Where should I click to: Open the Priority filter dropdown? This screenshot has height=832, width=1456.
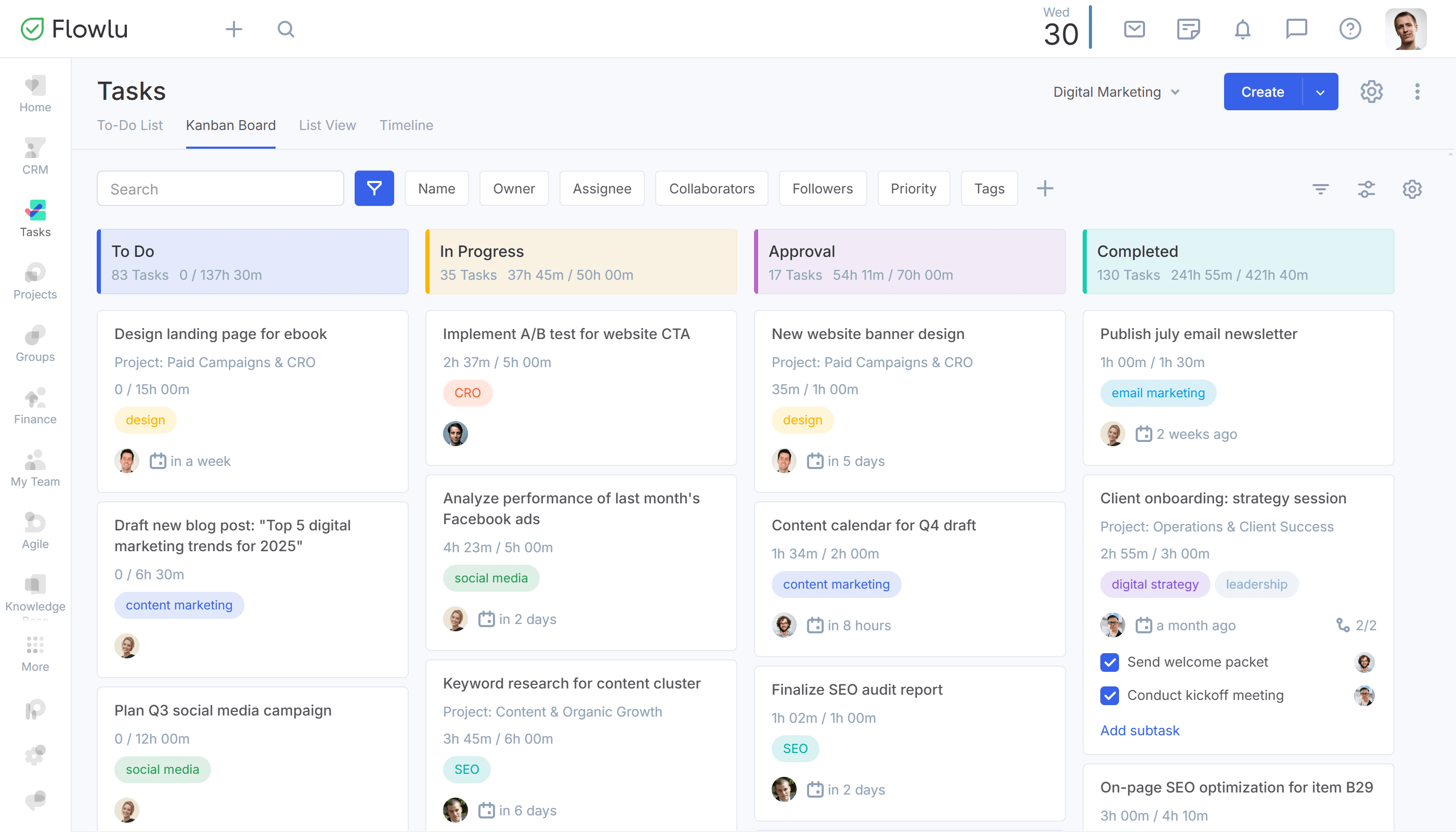(913, 188)
